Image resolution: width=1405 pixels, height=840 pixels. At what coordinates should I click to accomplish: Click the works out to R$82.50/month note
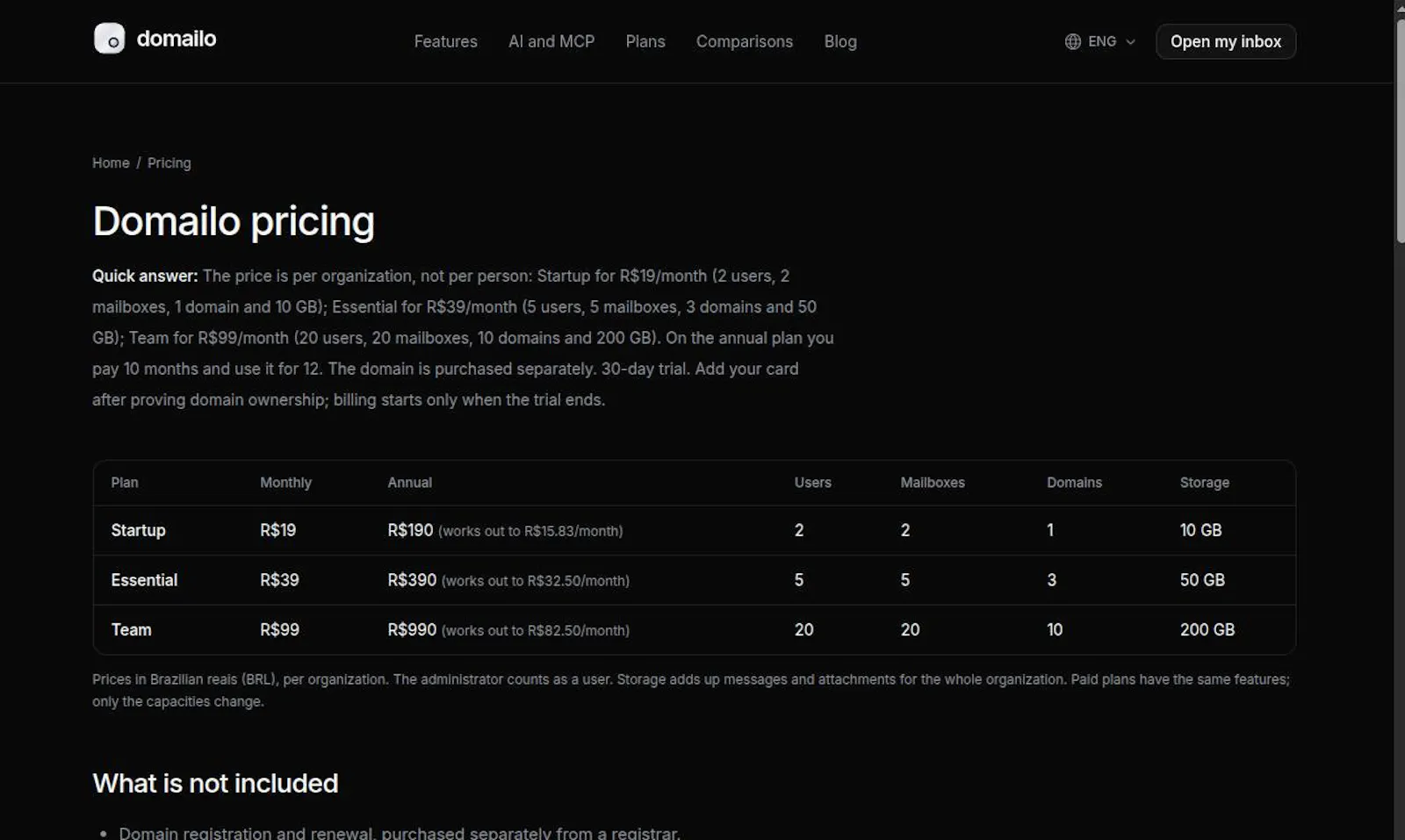tap(535, 630)
